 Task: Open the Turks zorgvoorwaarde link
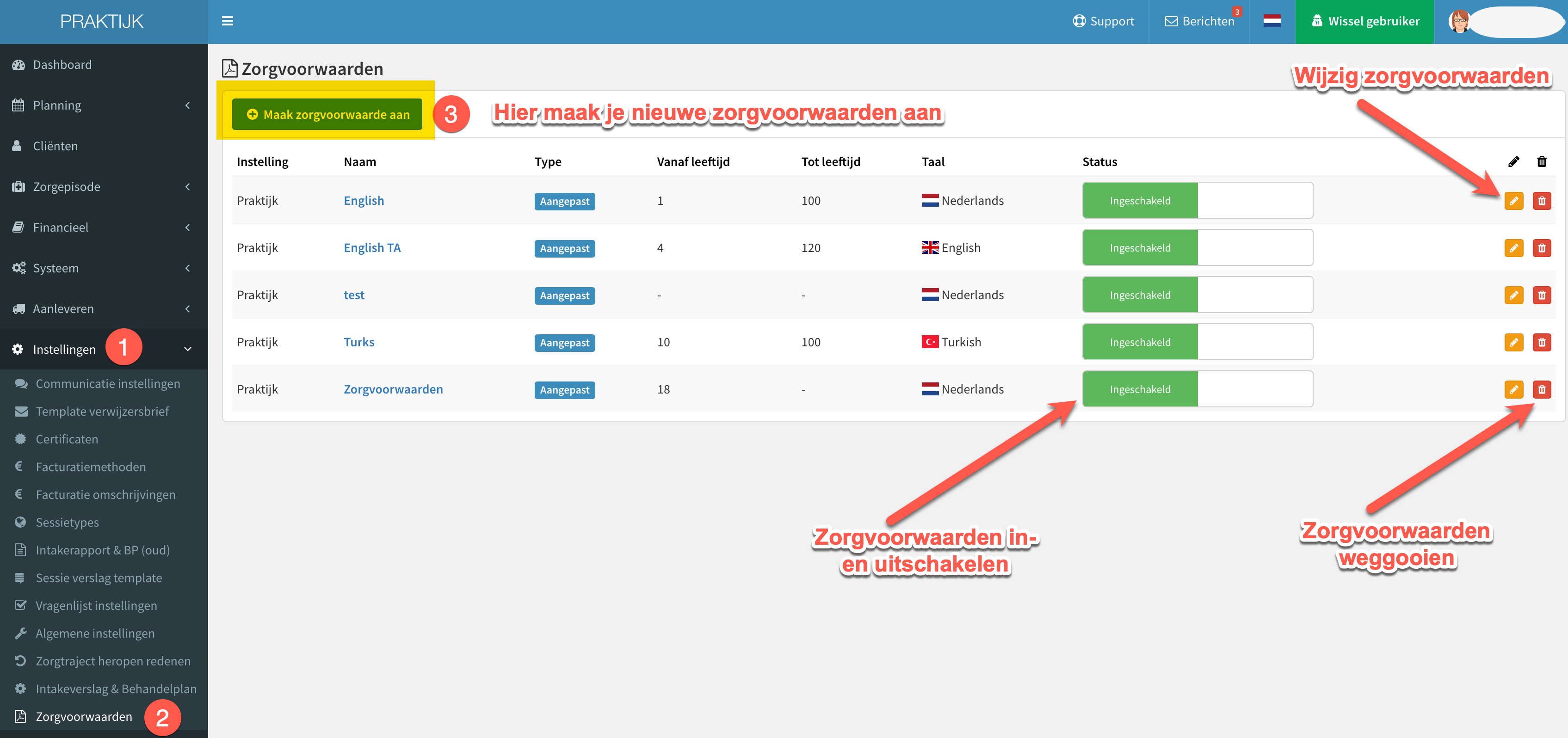(358, 342)
